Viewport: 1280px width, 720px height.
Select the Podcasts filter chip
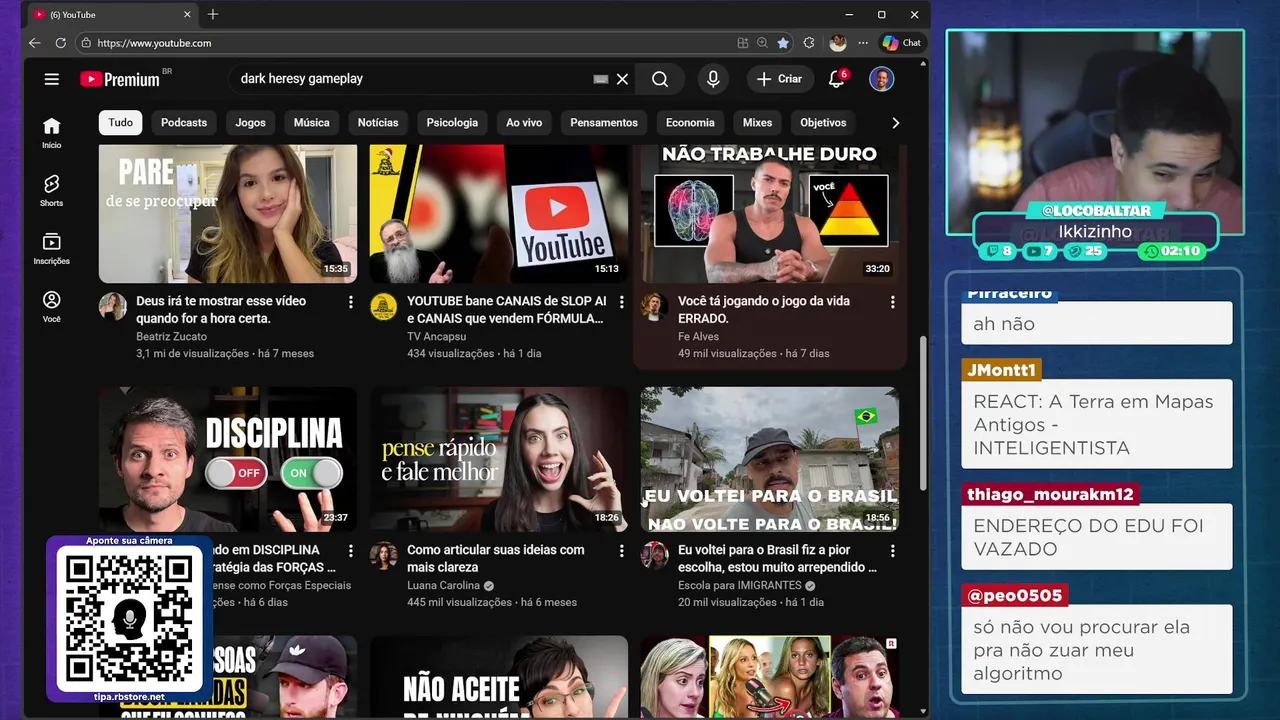pyautogui.click(x=184, y=122)
